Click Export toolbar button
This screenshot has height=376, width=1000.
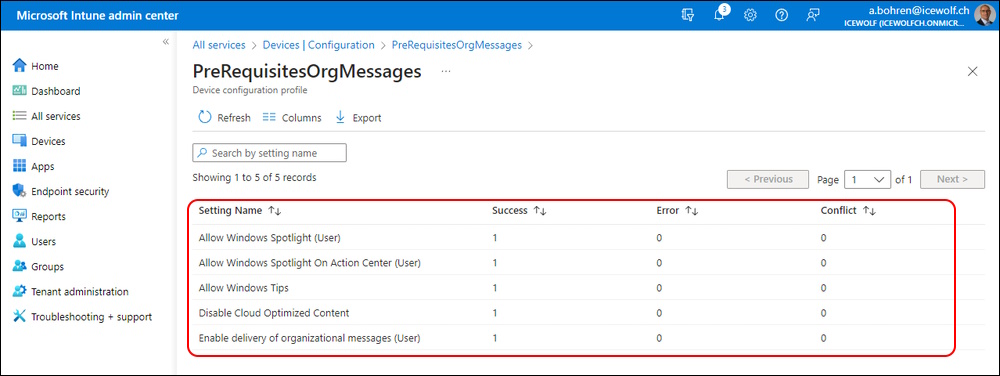(x=358, y=118)
